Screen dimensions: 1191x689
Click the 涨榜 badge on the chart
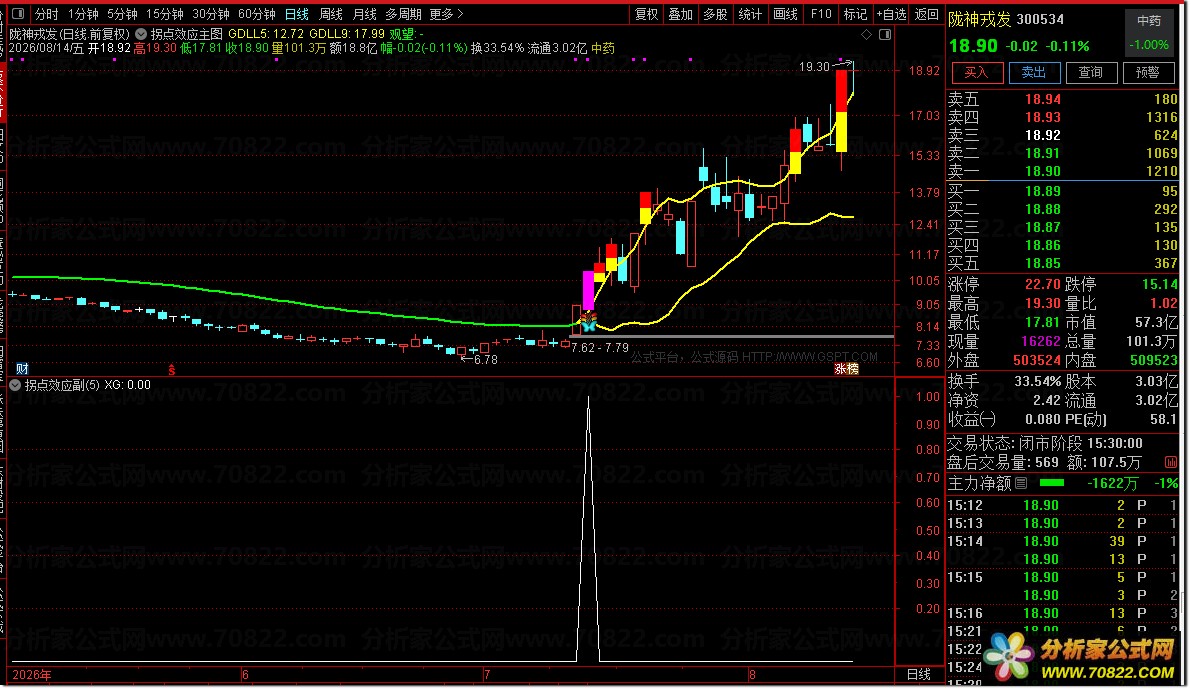tap(846, 369)
